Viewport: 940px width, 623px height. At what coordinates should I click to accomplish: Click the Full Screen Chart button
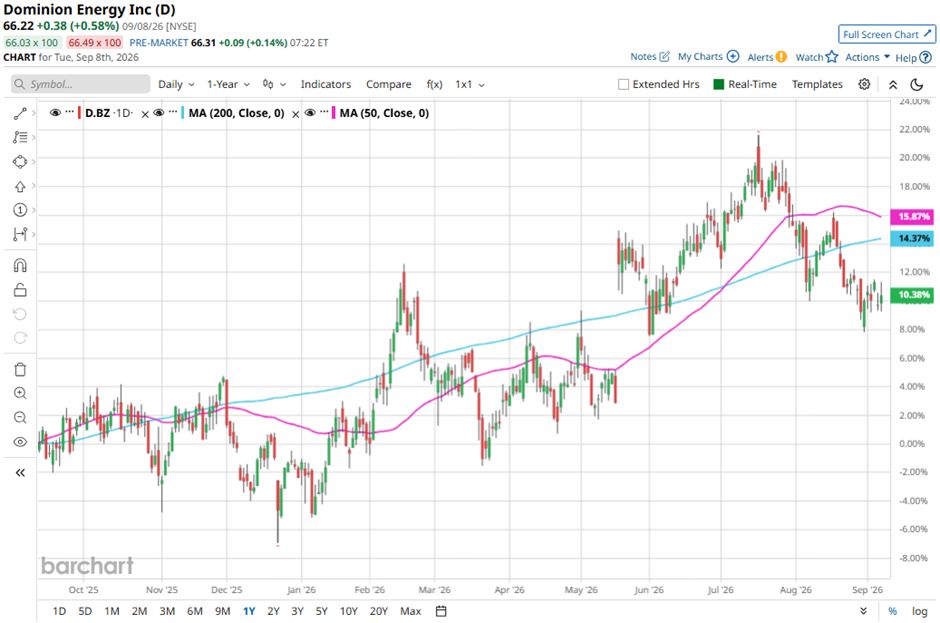click(887, 34)
